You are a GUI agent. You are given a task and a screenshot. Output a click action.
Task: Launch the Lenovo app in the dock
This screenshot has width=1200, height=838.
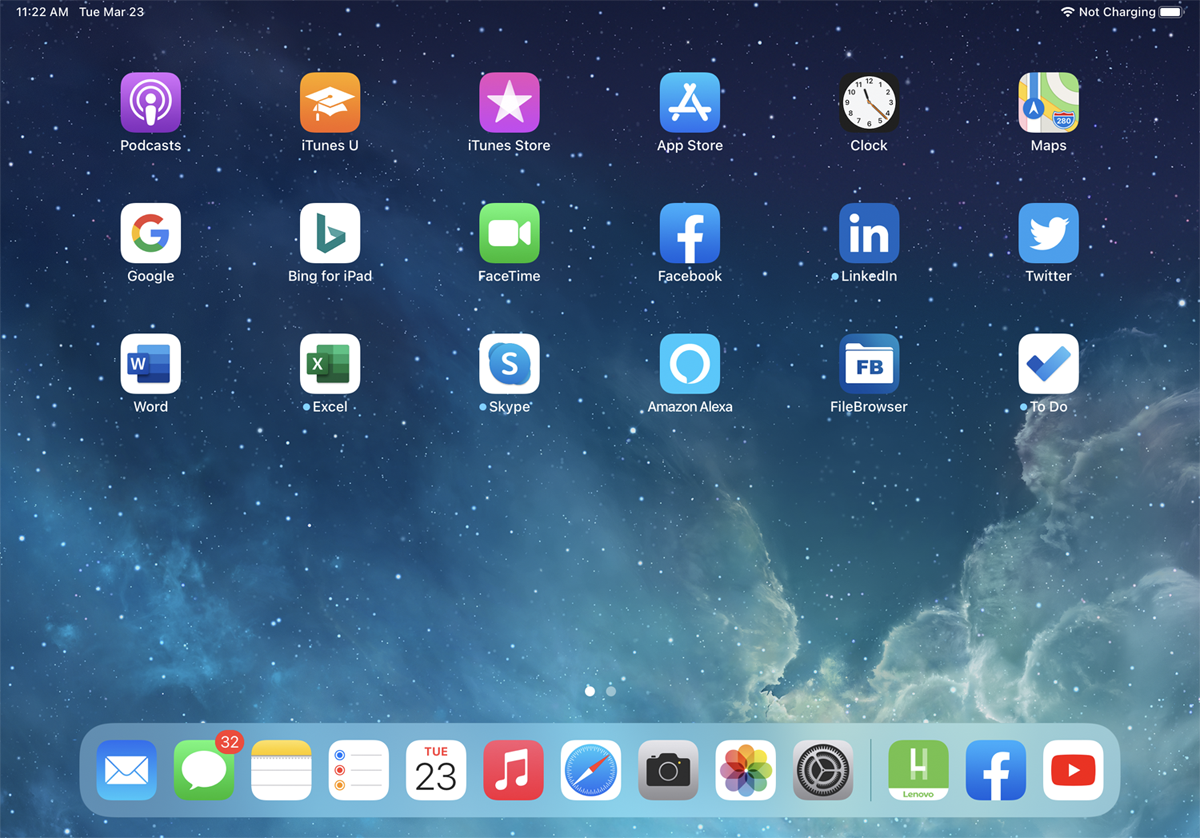[919, 770]
